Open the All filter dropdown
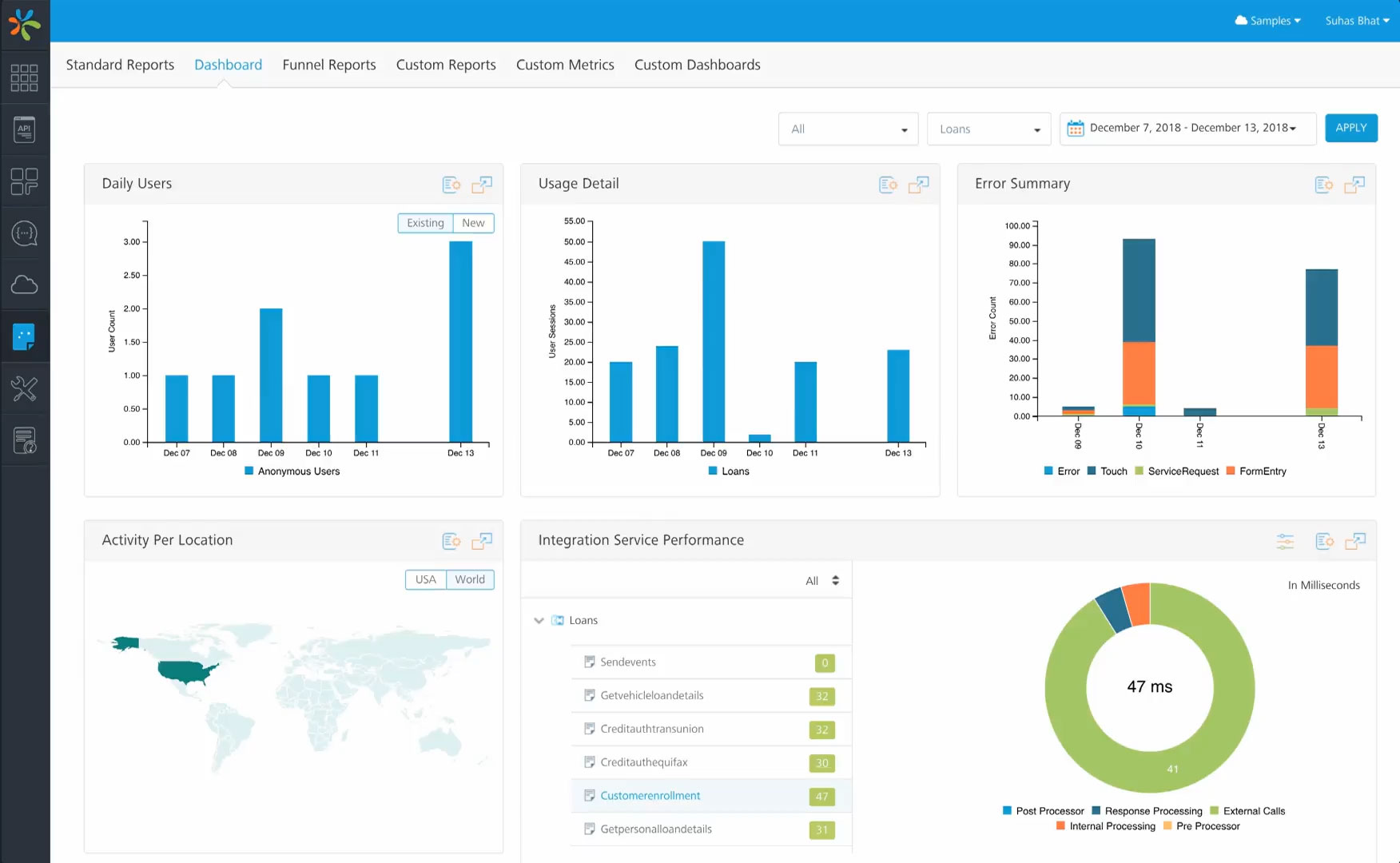The width and height of the screenshot is (1400, 863). click(x=848, y=129)
